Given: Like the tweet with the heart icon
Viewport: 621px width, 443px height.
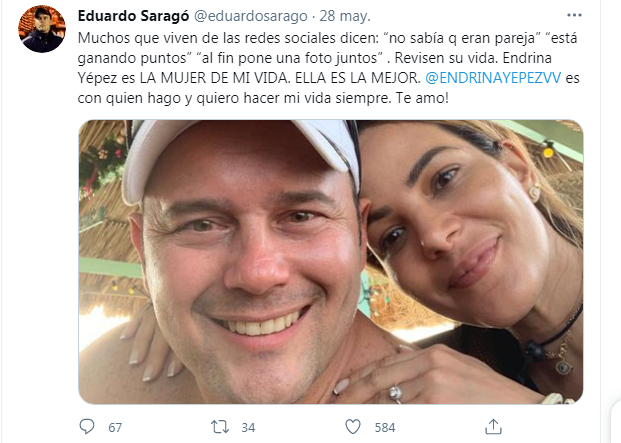Looking at the screenshot, I should click(x=353, y=427).
